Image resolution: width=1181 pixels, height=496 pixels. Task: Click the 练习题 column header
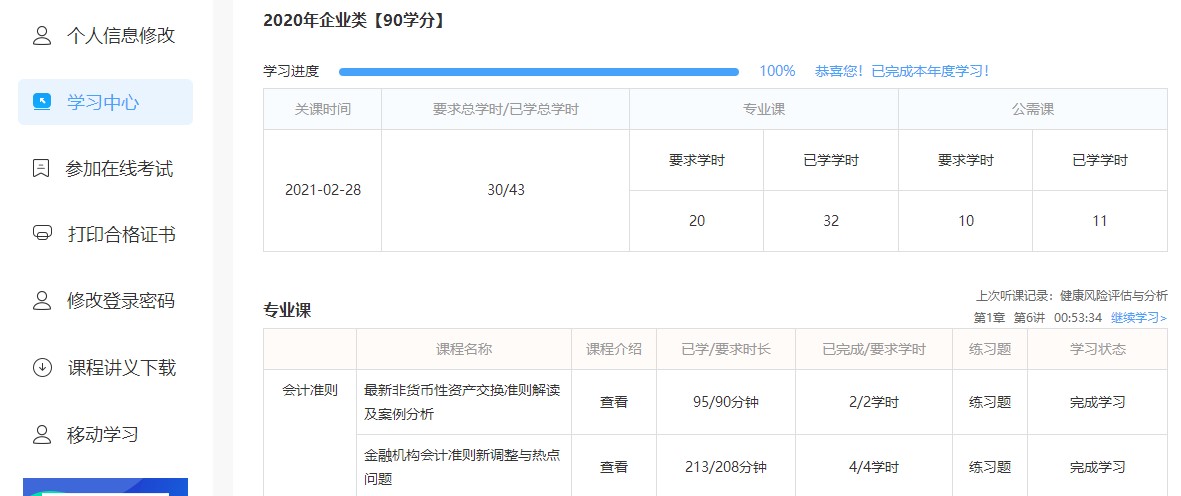click(x=990, y=349)
